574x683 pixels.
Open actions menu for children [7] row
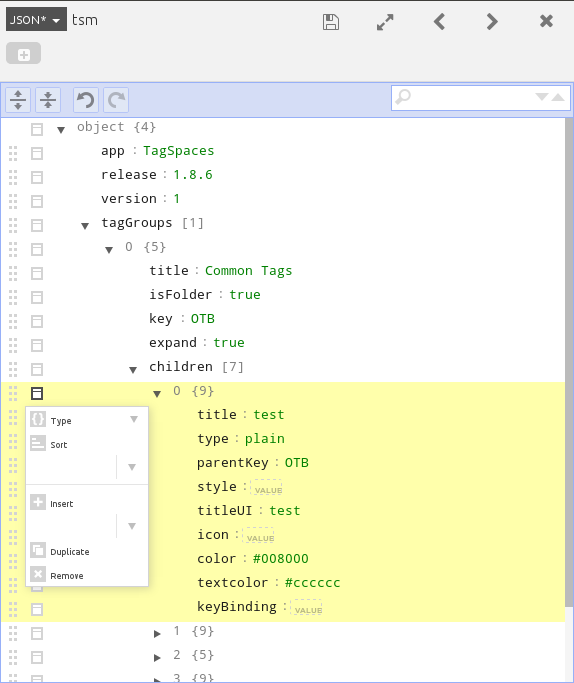[x=37, y=369]
